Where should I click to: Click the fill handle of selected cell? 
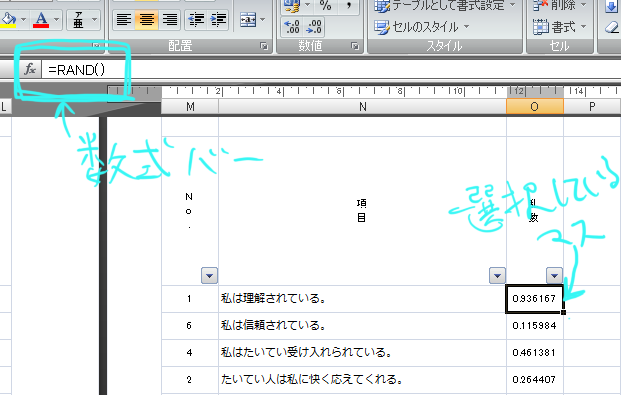tap(563, 313)
